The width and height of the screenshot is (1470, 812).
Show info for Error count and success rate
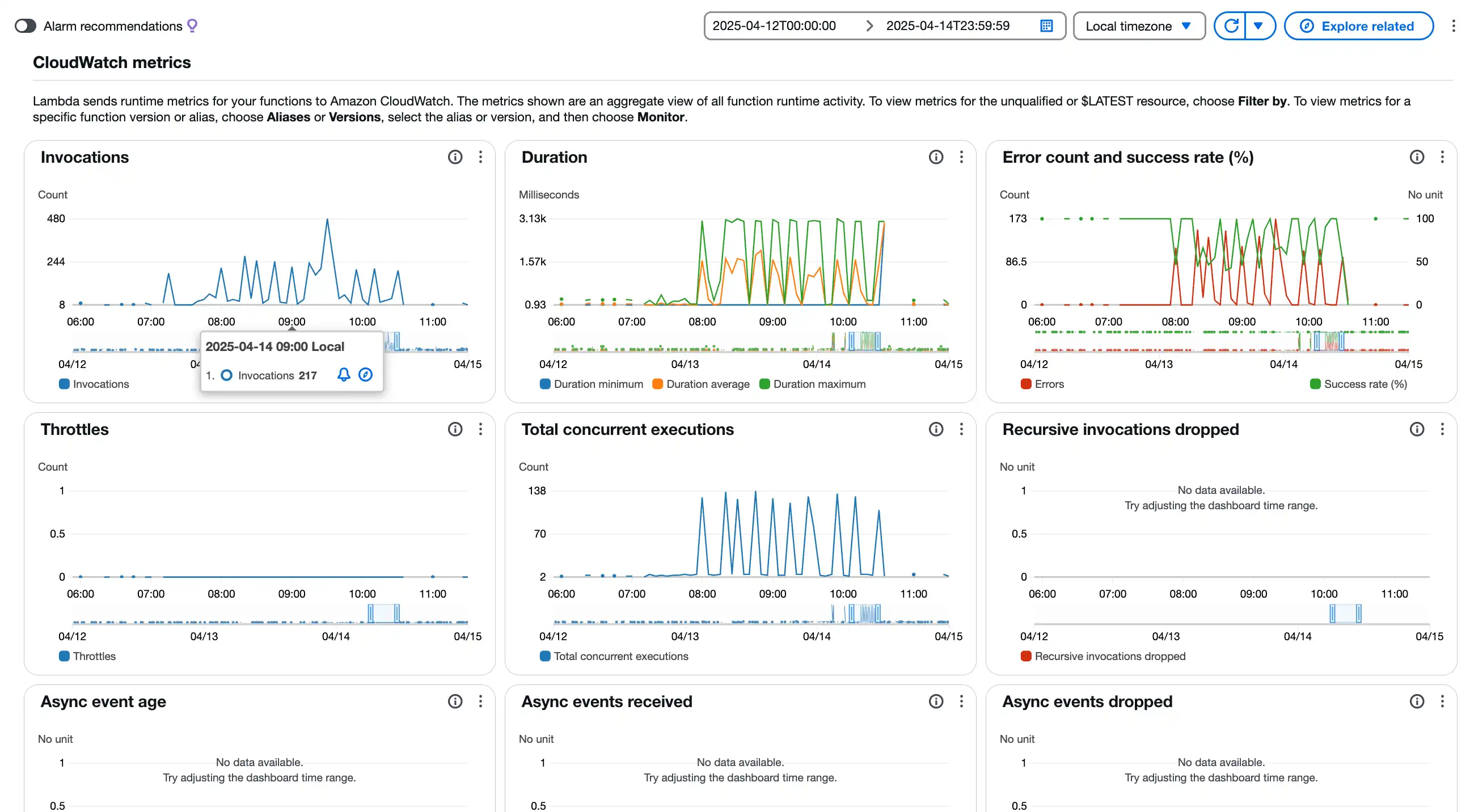(1417, 157)
